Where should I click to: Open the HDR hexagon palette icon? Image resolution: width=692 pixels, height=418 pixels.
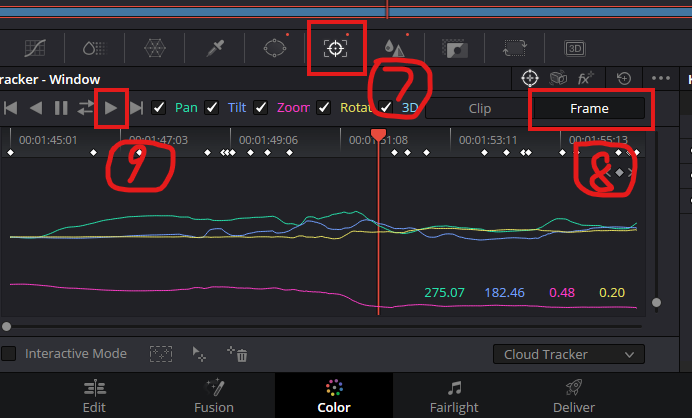pos(155,48)
